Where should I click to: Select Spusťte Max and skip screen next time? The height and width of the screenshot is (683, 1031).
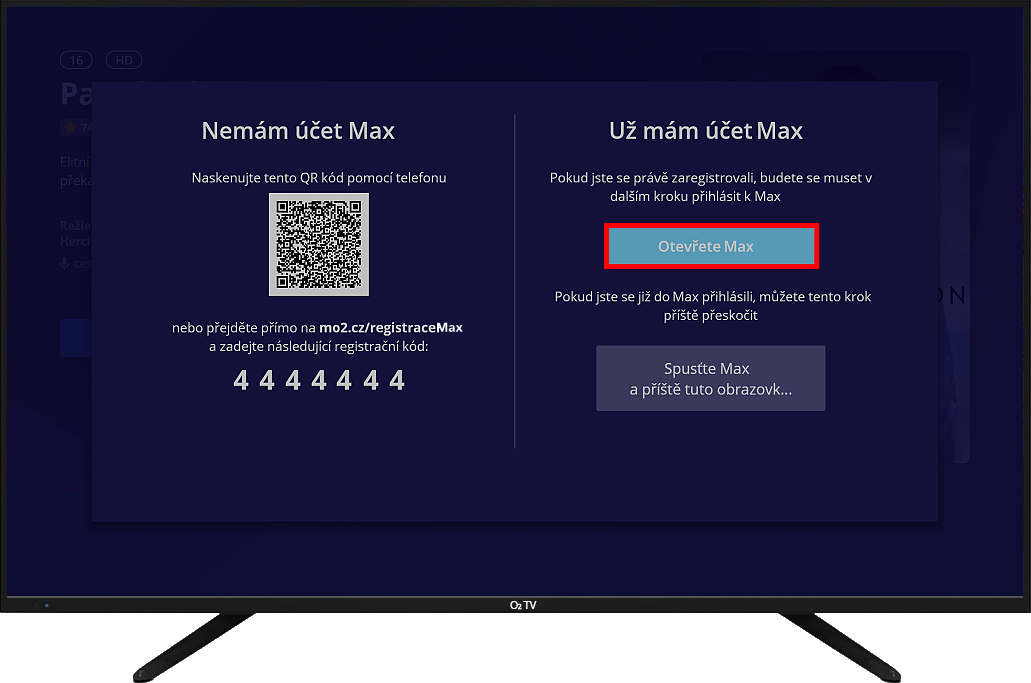710,378
